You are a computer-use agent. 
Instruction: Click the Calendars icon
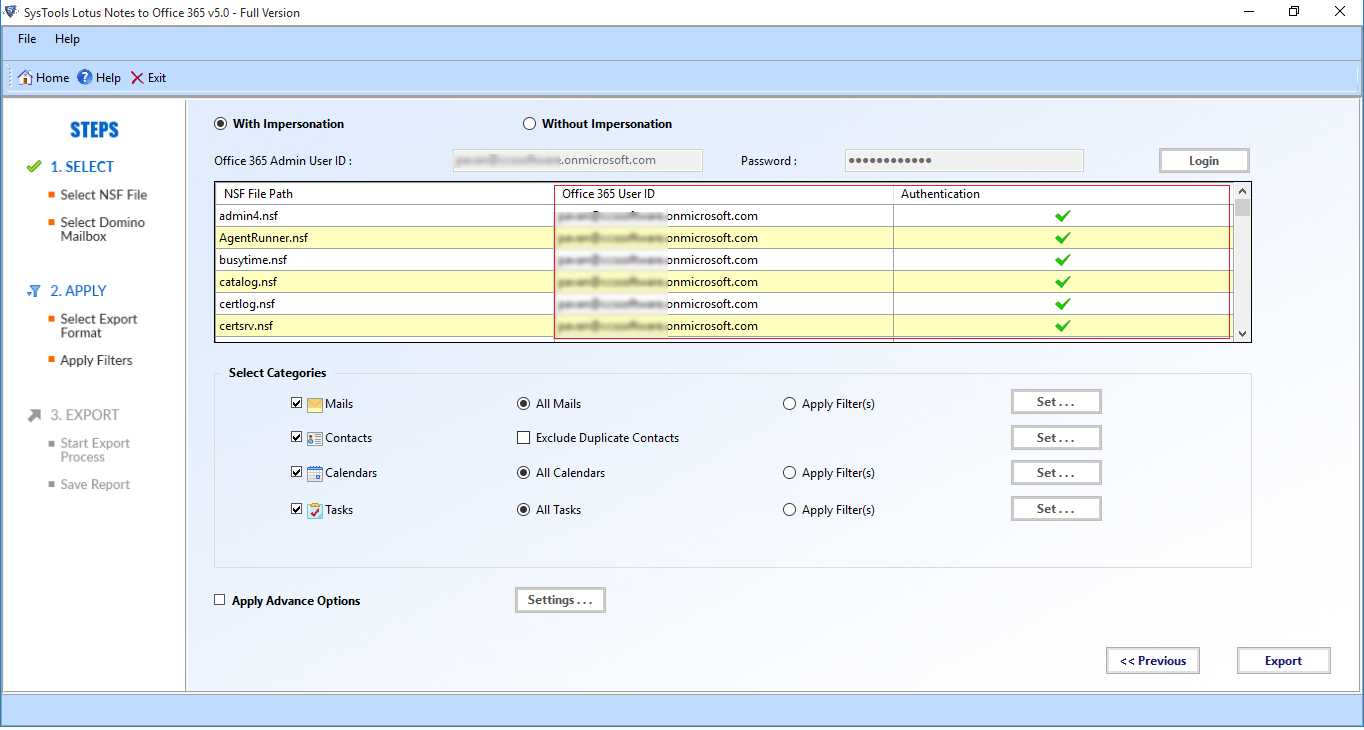pyautogui.click(x=315, y=474)
